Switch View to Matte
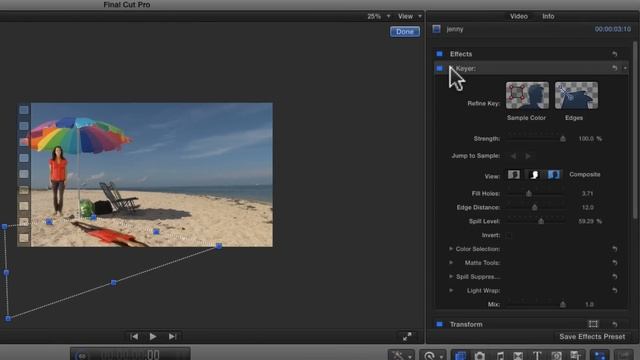640x360 pixels. point(534,175)
